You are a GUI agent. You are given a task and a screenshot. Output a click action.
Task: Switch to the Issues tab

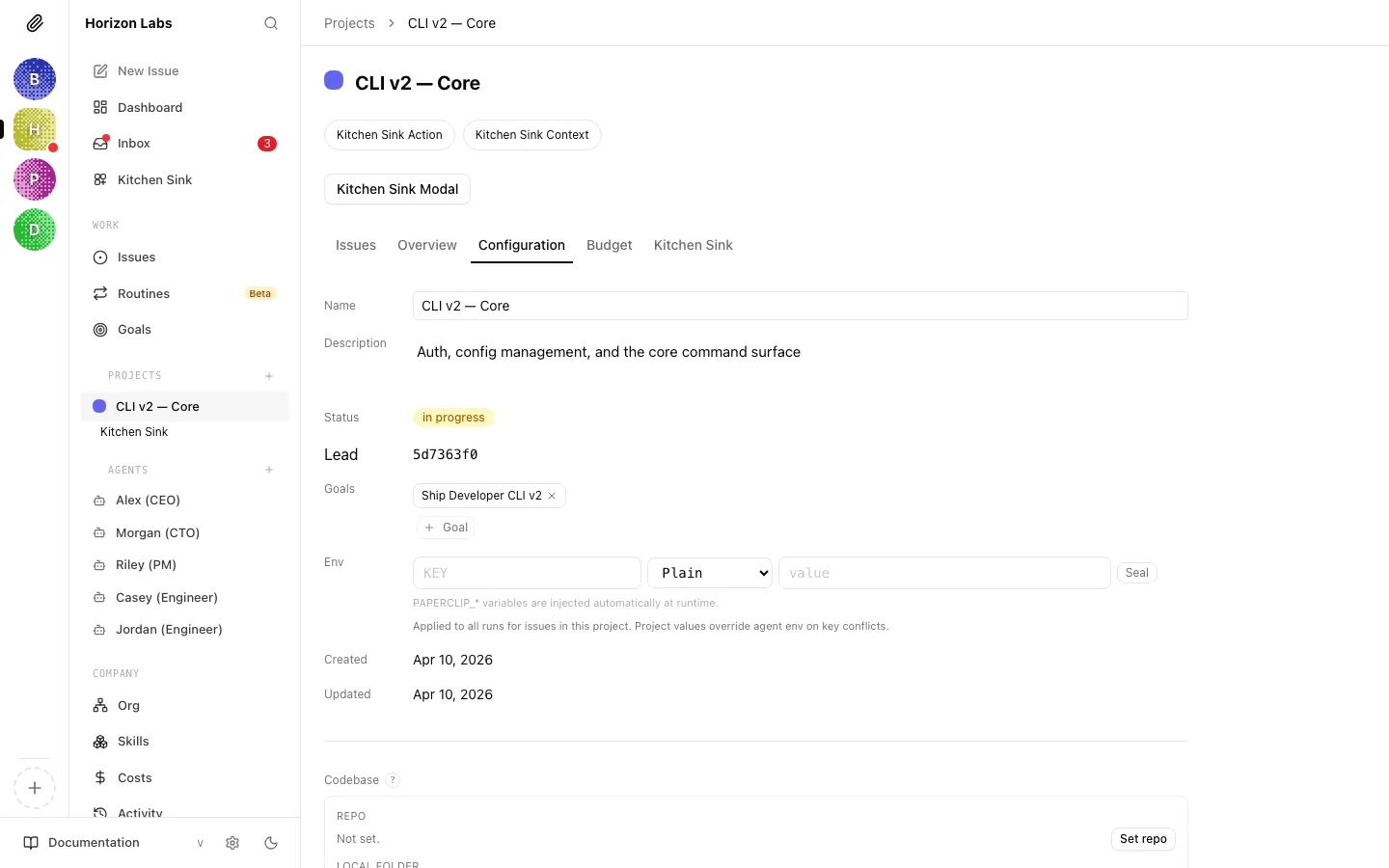(356, 245)
